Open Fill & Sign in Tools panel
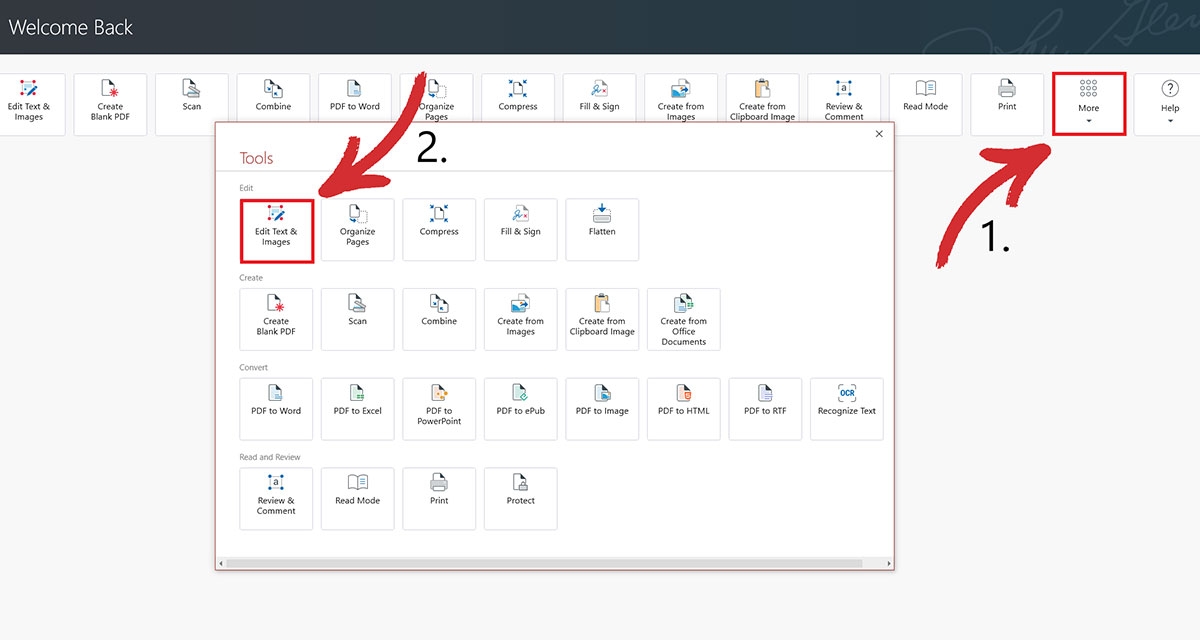 pyautogui.click(x=521, y=230)
